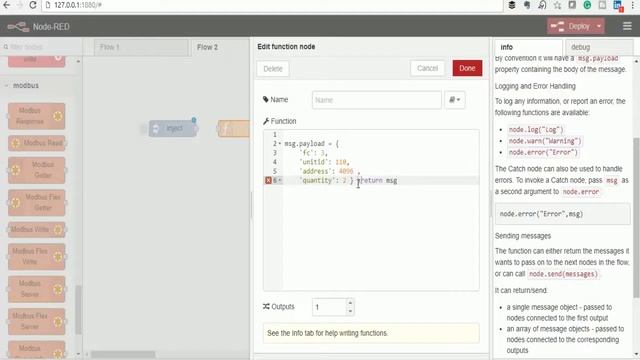This screenshot has width=640, height=360.
Task: Select the Modbus Flex Write palette node
Action: coord(36,256)
